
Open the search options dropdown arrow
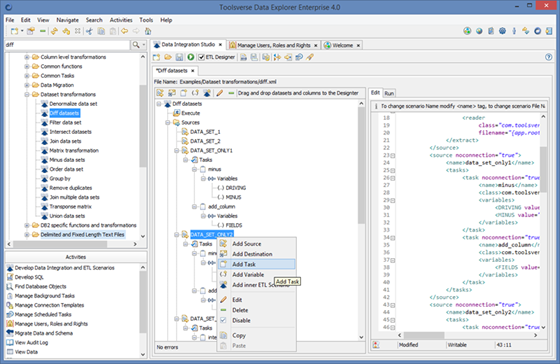tap(144, 45)
